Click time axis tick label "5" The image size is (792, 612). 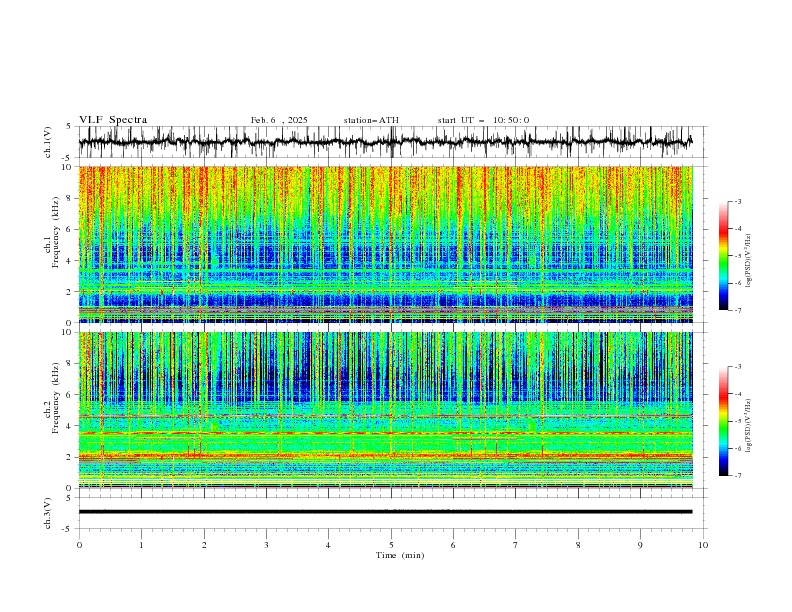[391, 545]
